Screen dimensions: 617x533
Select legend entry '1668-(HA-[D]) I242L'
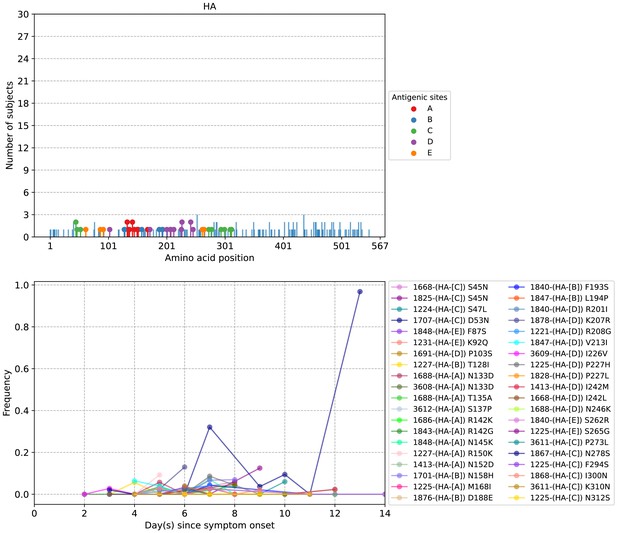pos(558,398)
